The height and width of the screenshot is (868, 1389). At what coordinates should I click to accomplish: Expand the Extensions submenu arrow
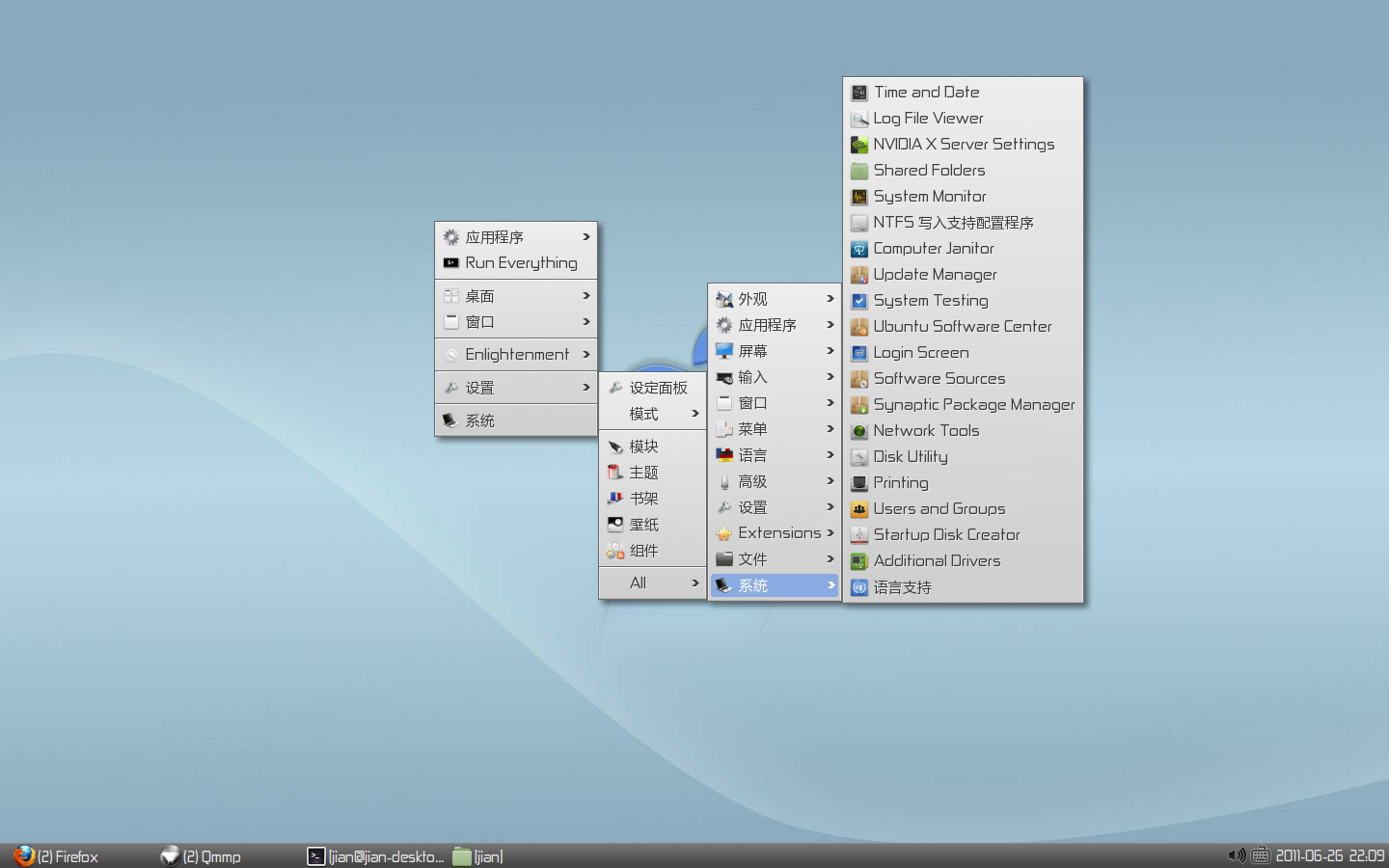pos(830,532)
